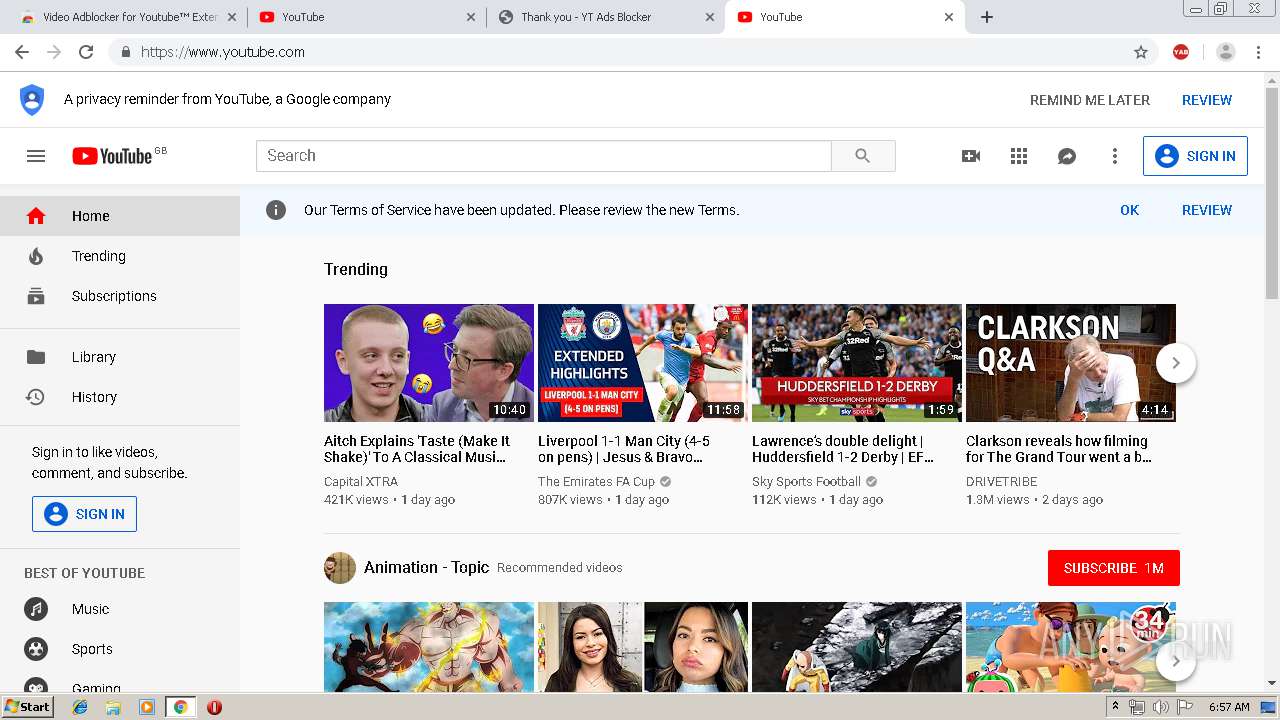Go back to previous page
This screenshot has width=1280, height=720.
point(22,52)
